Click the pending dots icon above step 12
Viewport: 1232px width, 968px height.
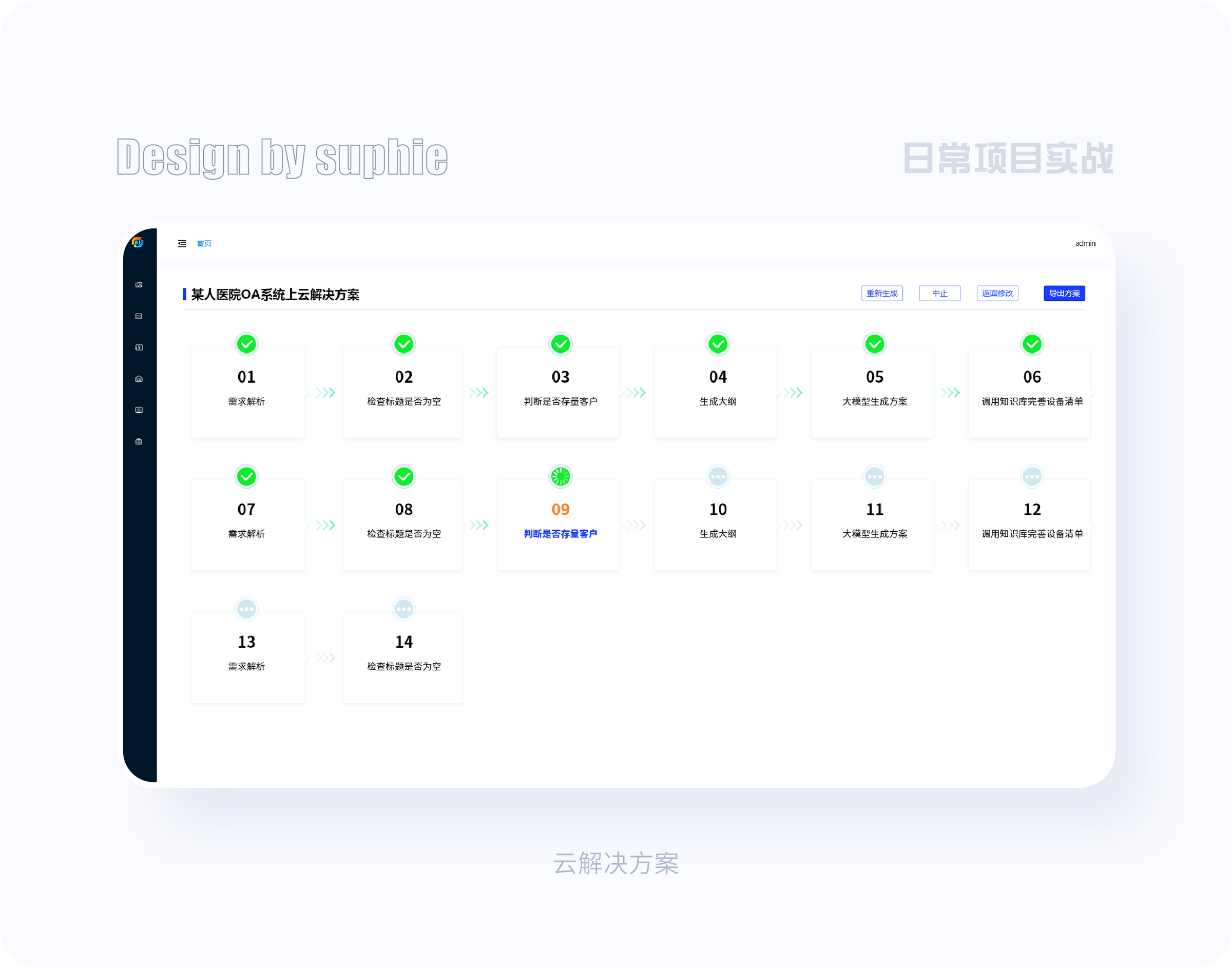point(1032,477)
